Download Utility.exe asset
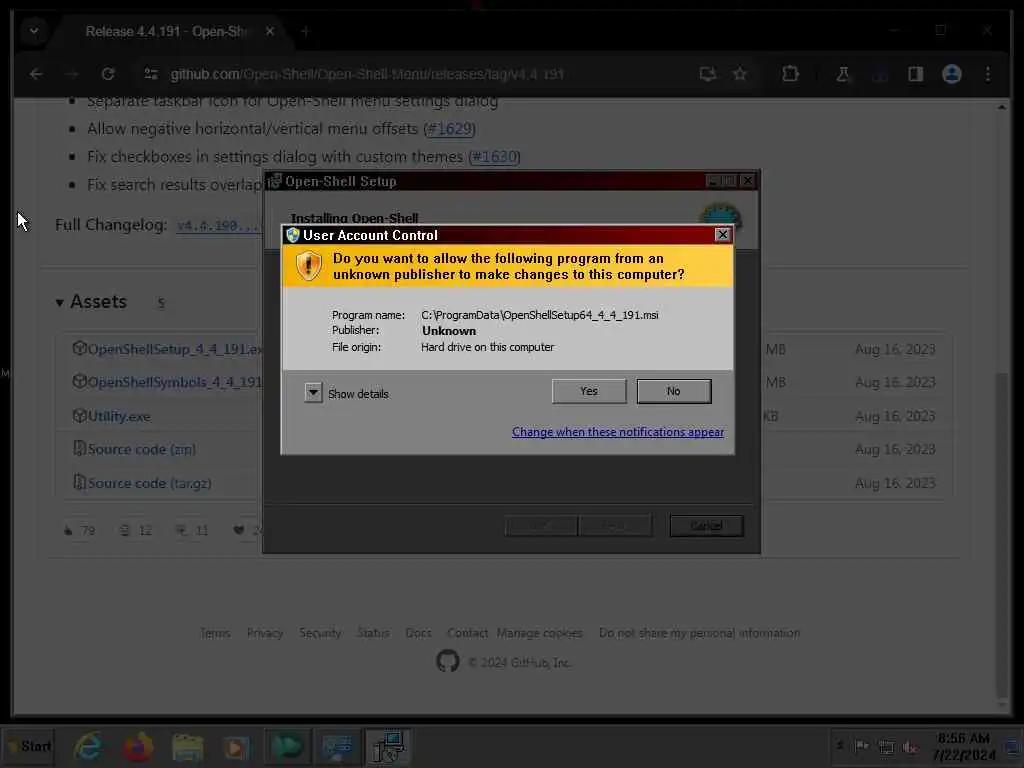This screenshot has width=1024, height=768. coord(119,416)
